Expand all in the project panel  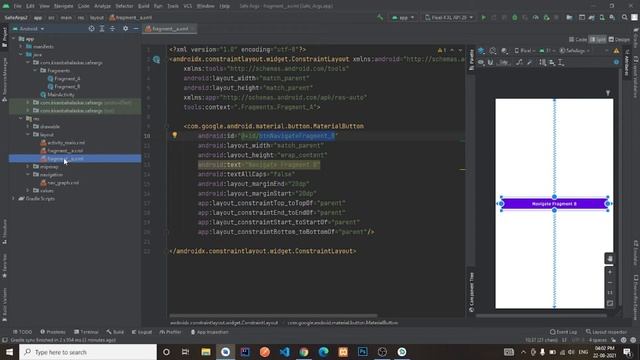pyautogui.click(x=102, y=29)
